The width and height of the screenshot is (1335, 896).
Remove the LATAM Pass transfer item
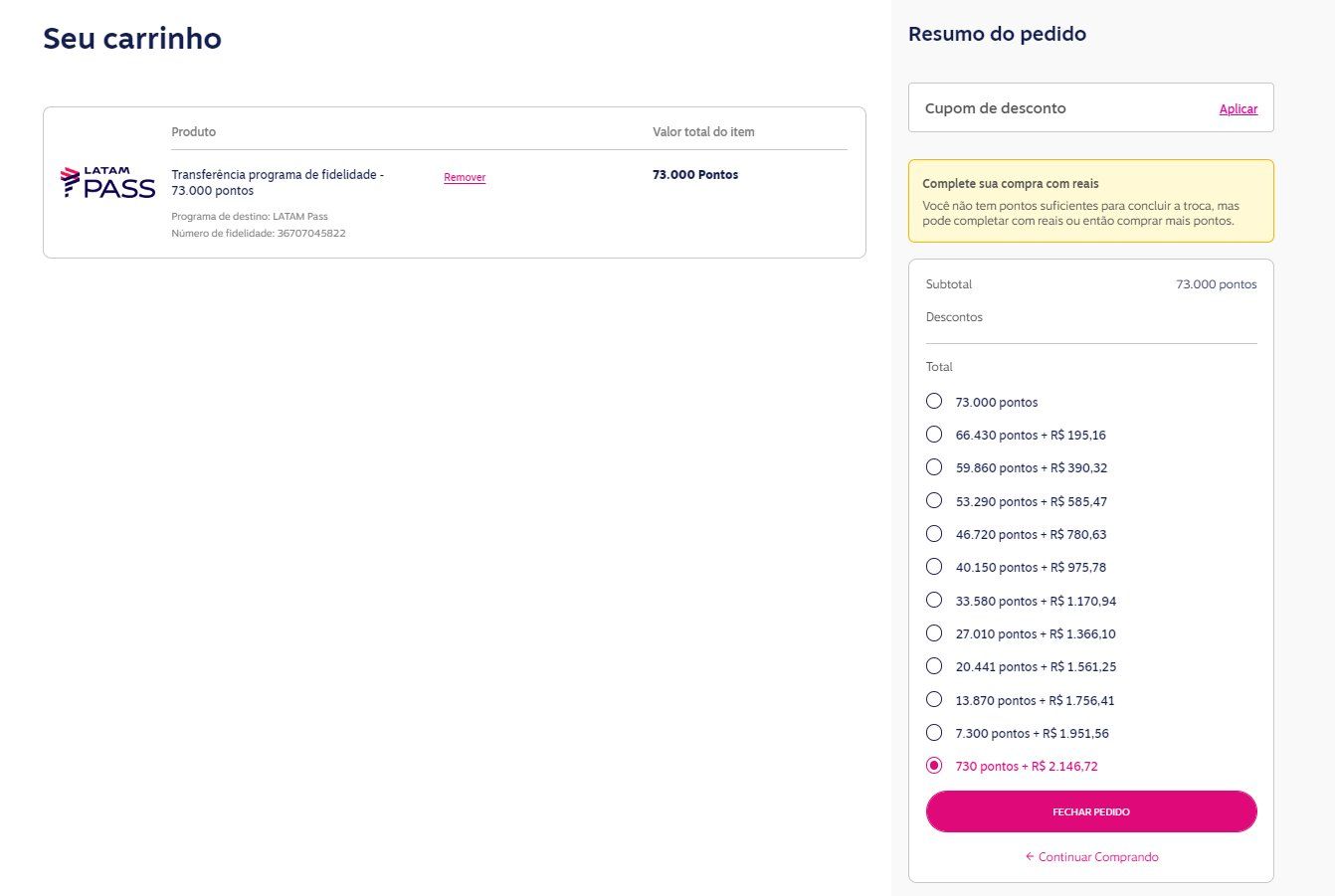tap(465, 177)
